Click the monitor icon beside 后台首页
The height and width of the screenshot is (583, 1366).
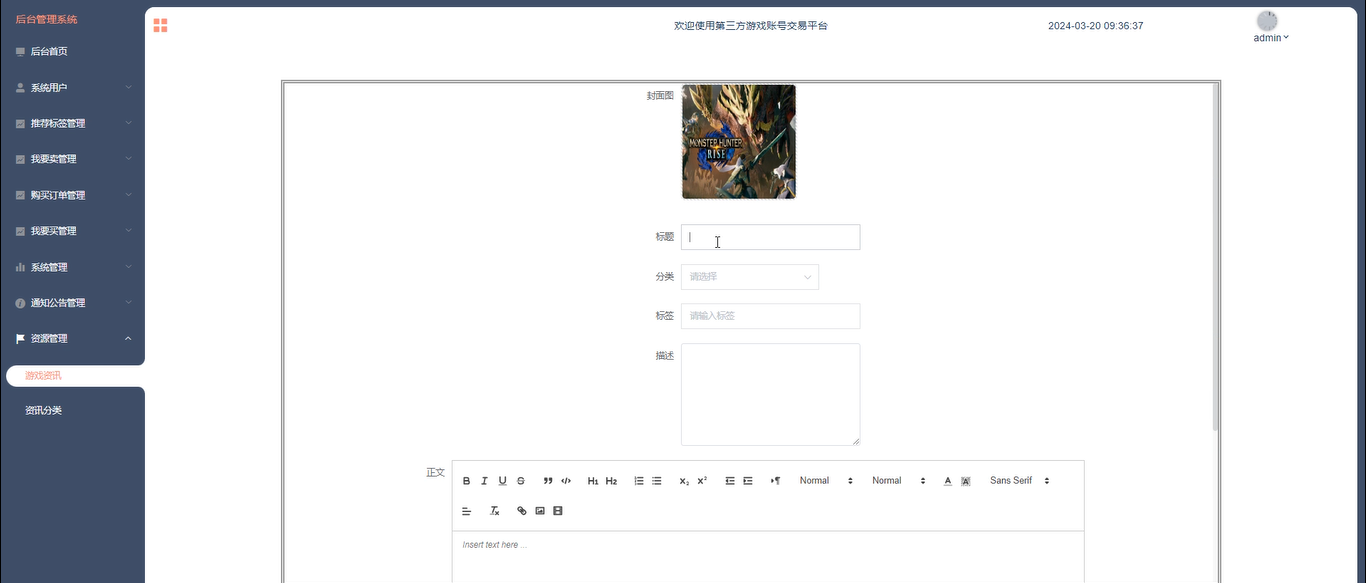[20, 52]
